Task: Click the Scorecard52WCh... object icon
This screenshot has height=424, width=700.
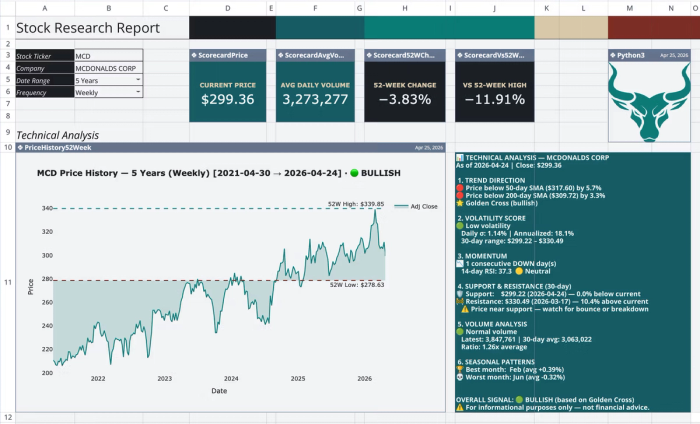Action: tap(369, 55)
